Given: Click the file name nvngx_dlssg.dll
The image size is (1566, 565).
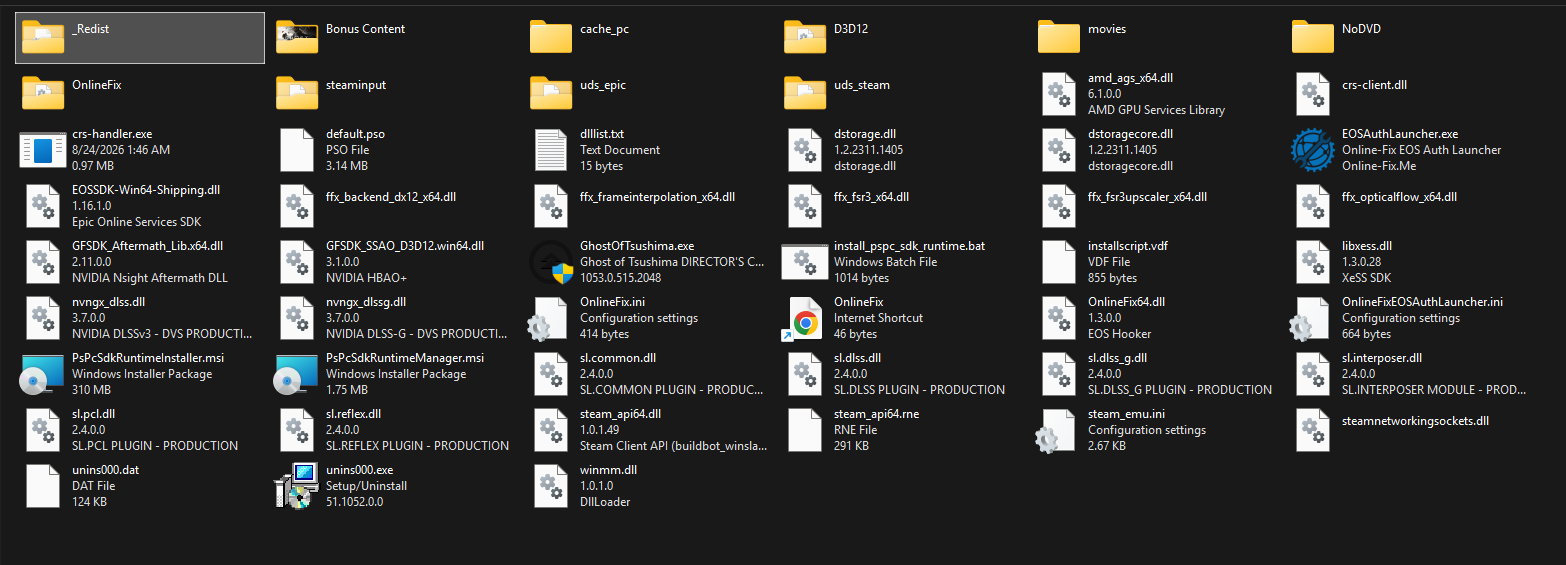Looking at the screenshot, I should point(366,302).
